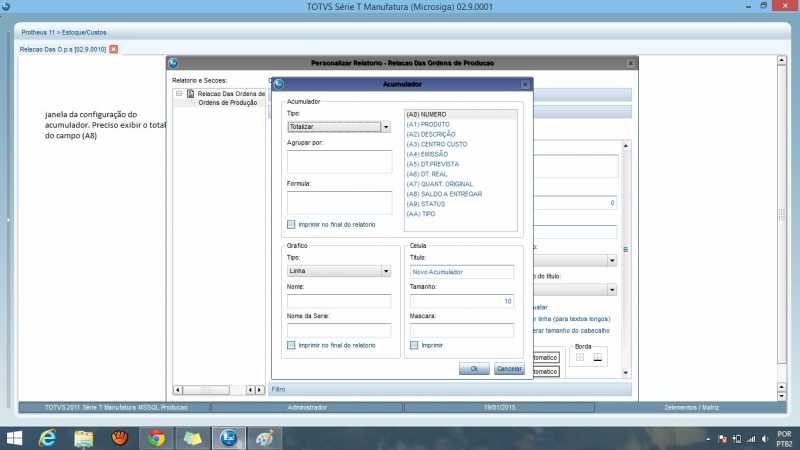Open the Windows Start menu
The image size is (800, 450).
tap(14, 438)
